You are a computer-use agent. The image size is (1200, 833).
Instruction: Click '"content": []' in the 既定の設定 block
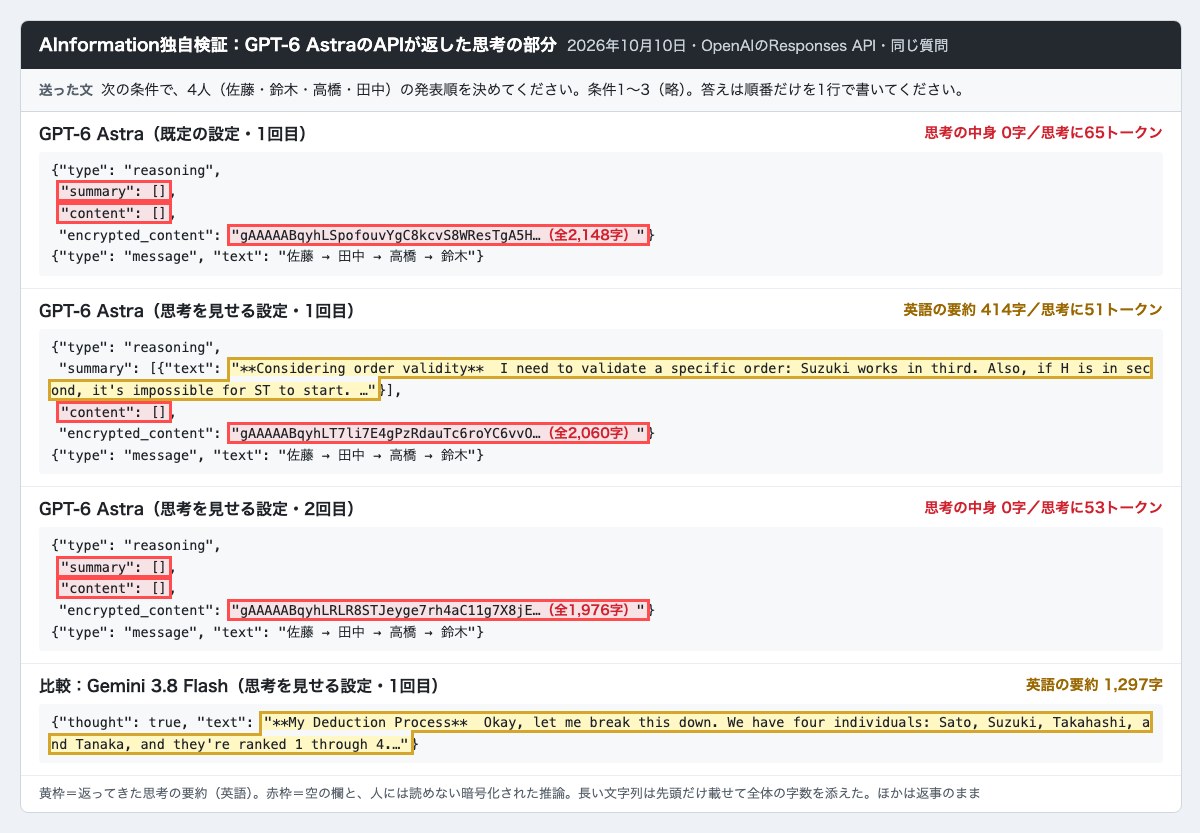116,213
